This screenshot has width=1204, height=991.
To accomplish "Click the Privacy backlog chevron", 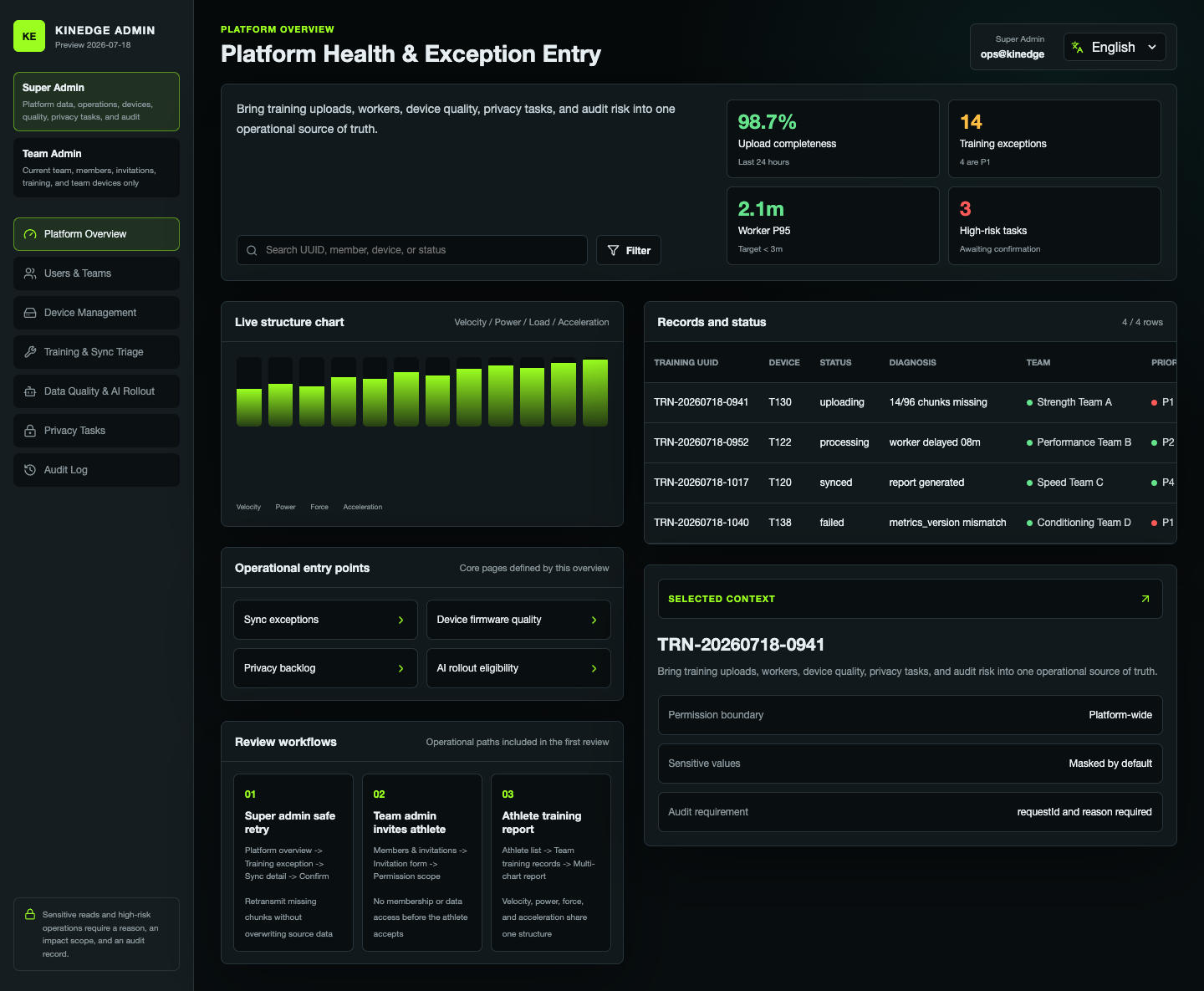I will pyautogui.click(x=400, y=668).
